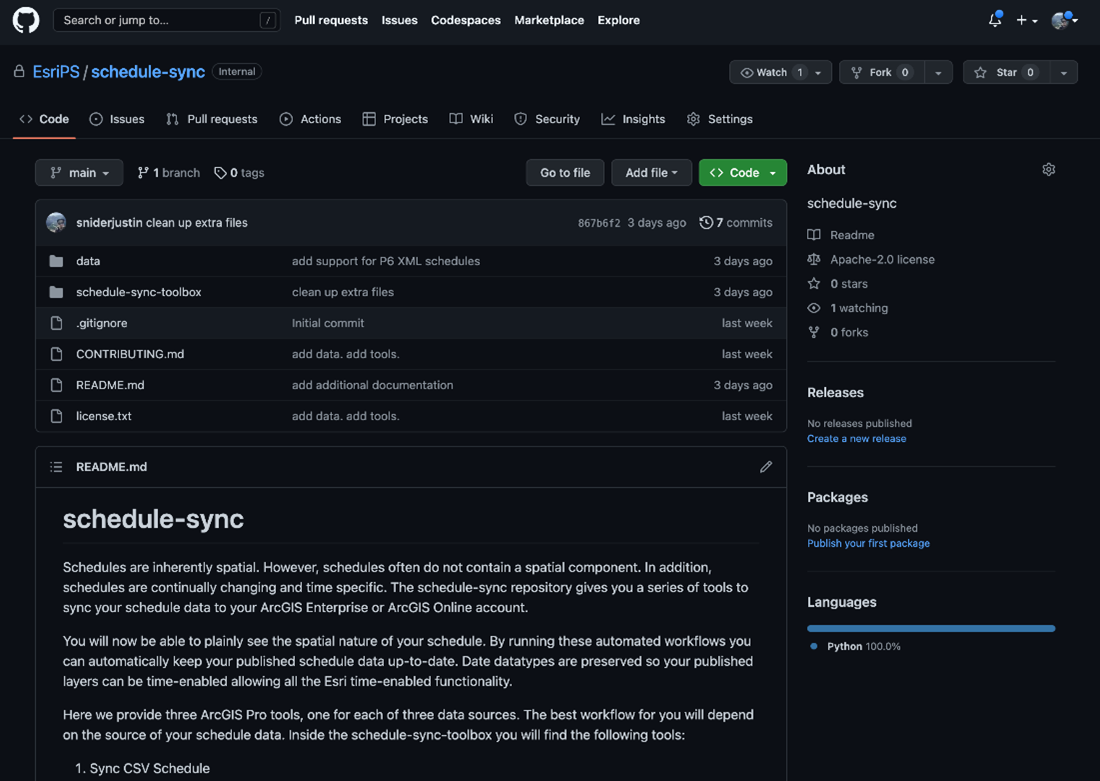Screen dimensions: 1100x781
Task: Click the Python language bar
Action: click(930, 628)
